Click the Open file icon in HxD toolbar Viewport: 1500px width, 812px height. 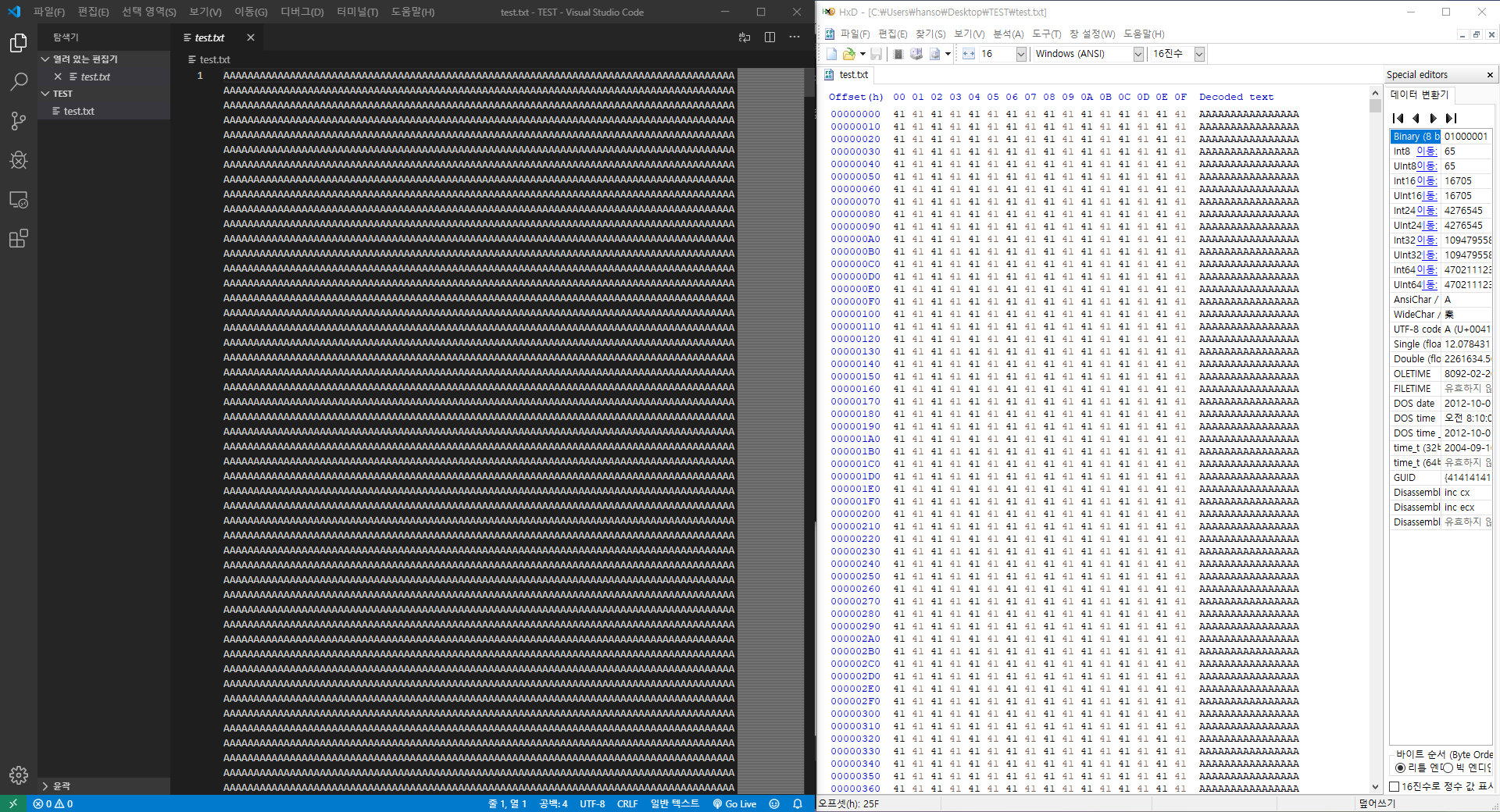click(848, 54)
